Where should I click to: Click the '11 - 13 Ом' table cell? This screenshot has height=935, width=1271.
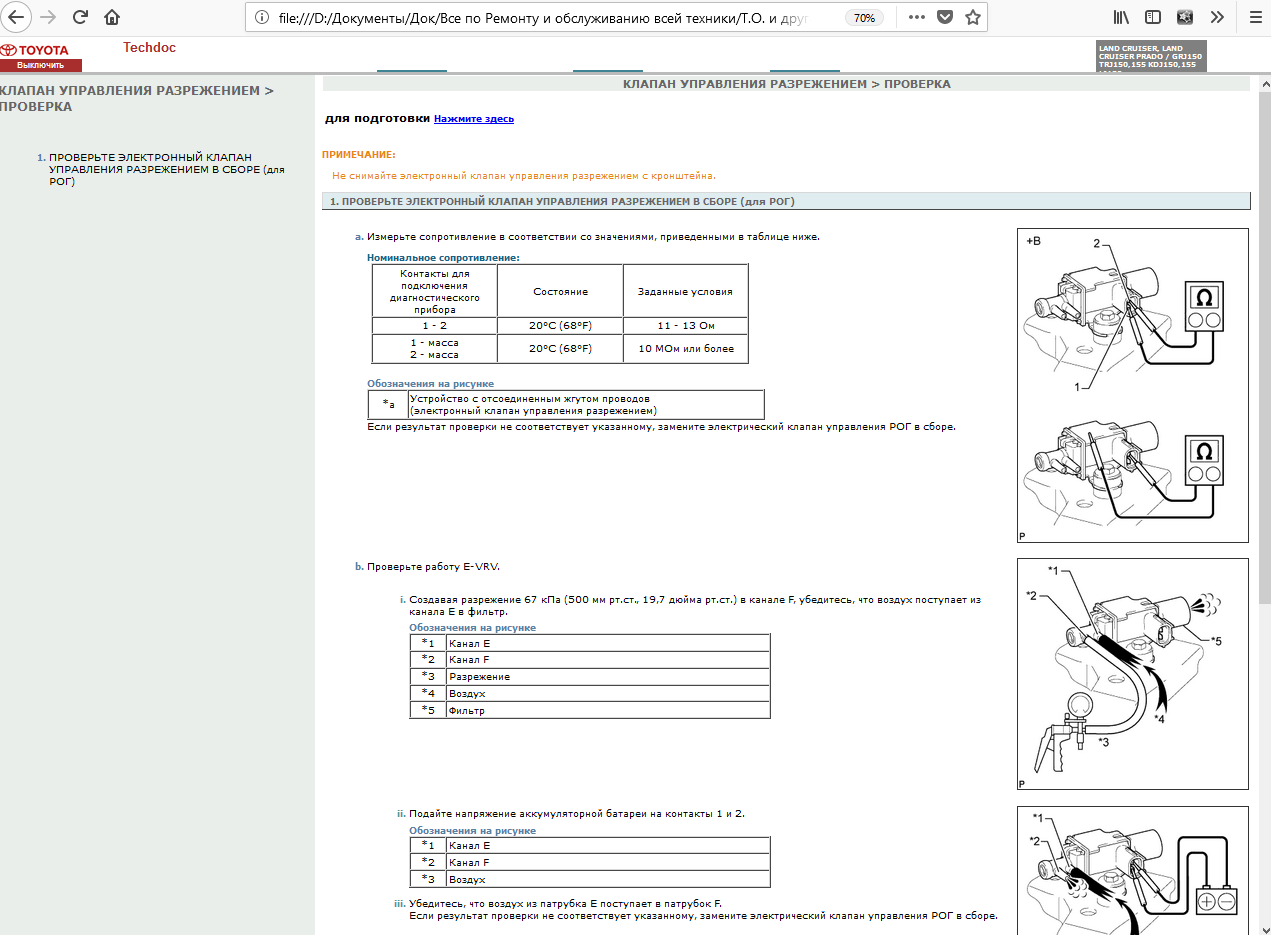[685, 326]
